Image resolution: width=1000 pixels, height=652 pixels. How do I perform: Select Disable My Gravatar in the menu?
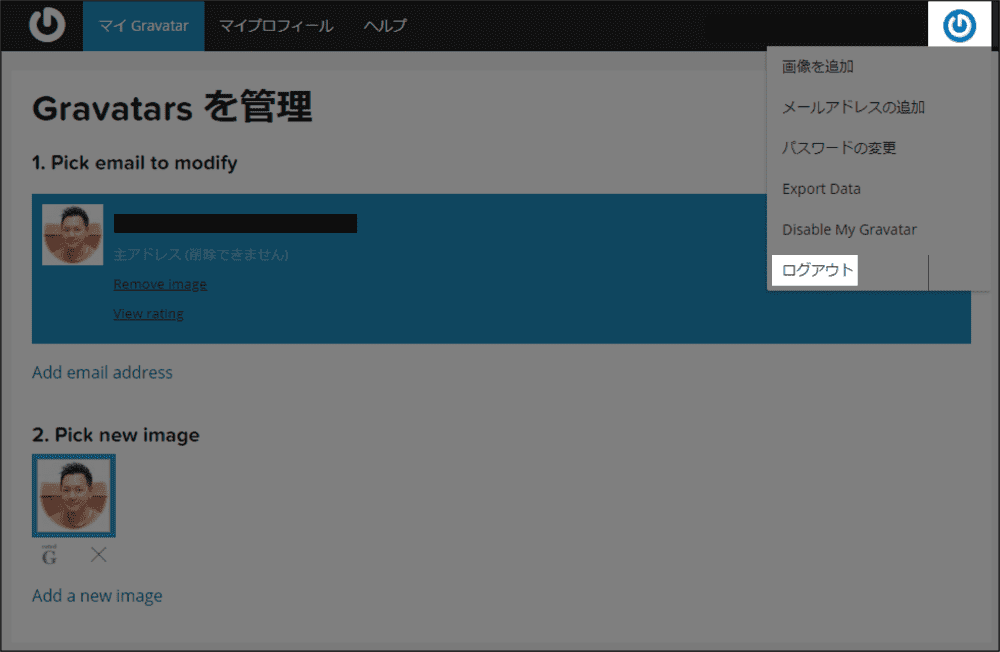click(849, 230)
